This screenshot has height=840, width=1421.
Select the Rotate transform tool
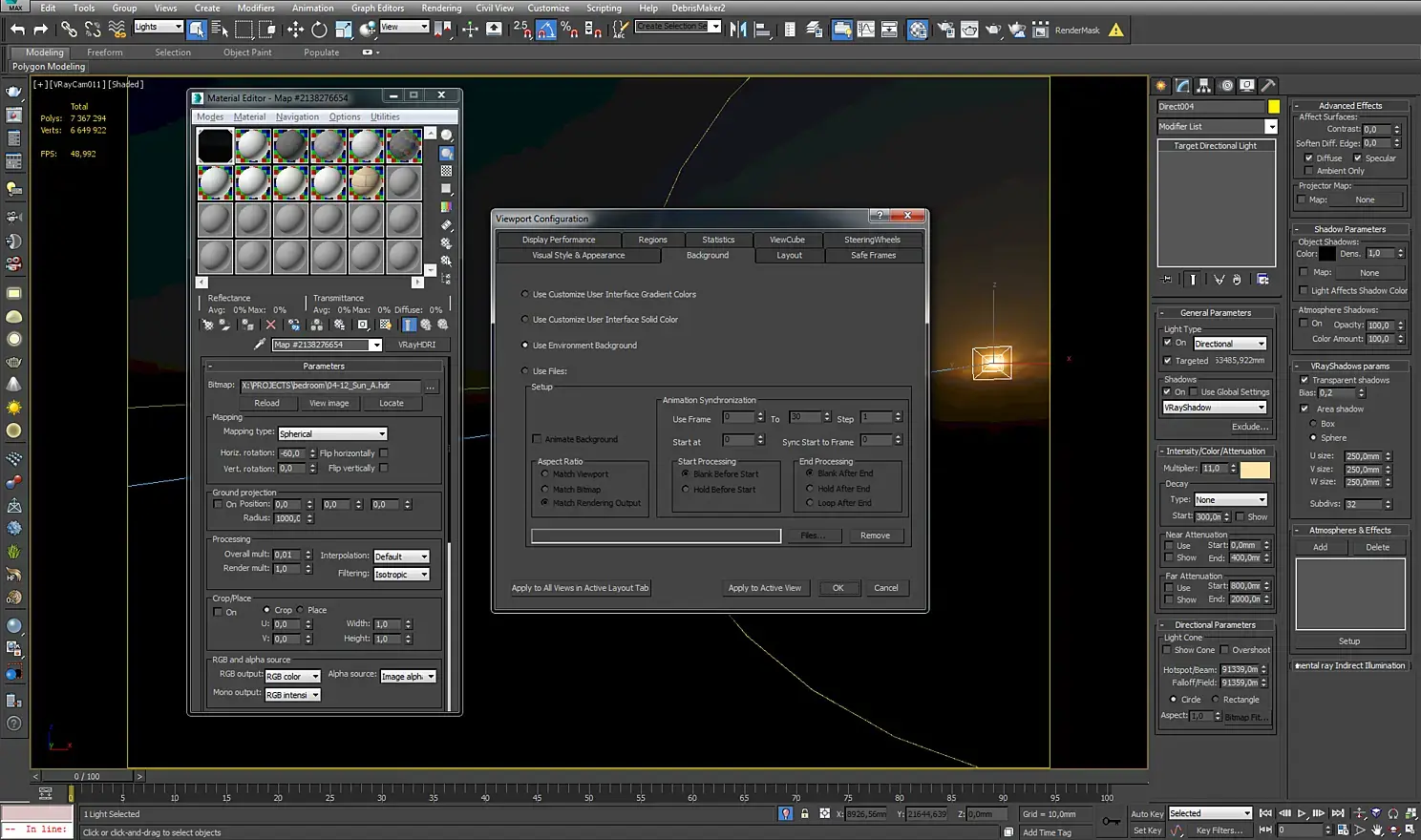point(319,30)
